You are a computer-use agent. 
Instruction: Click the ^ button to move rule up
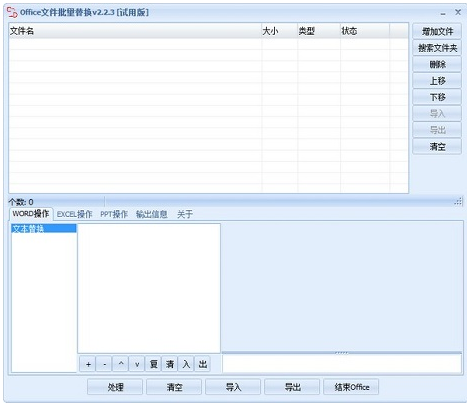[121, 364]
